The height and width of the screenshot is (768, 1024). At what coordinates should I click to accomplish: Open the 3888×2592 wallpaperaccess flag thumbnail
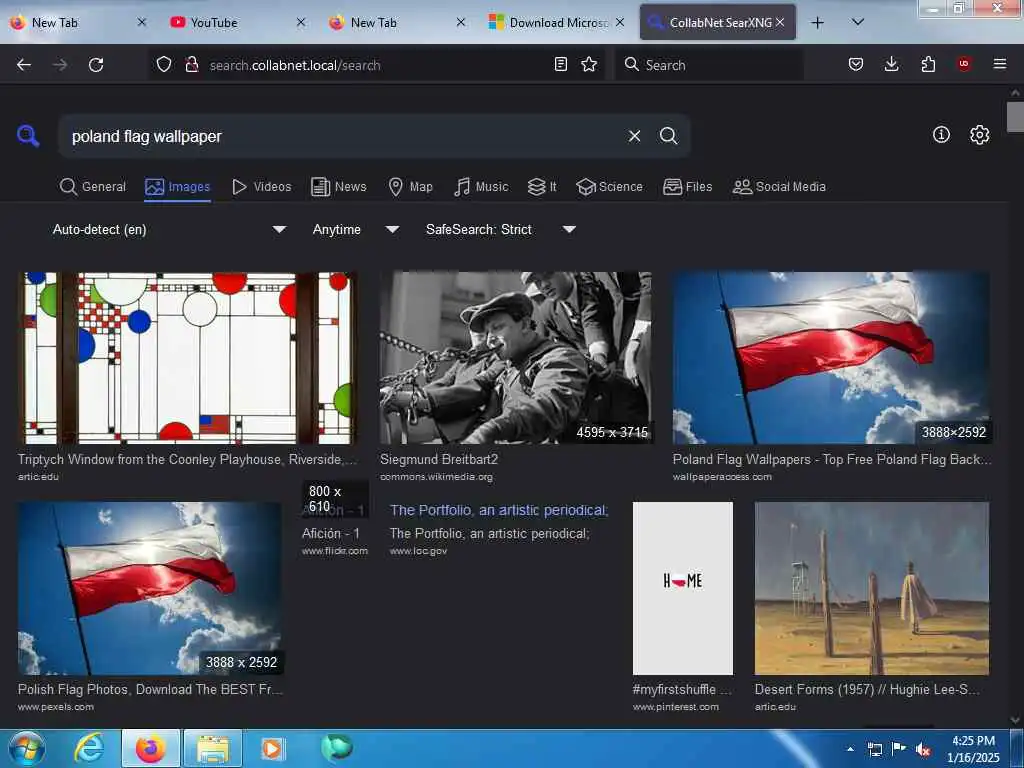pos(831,358)
